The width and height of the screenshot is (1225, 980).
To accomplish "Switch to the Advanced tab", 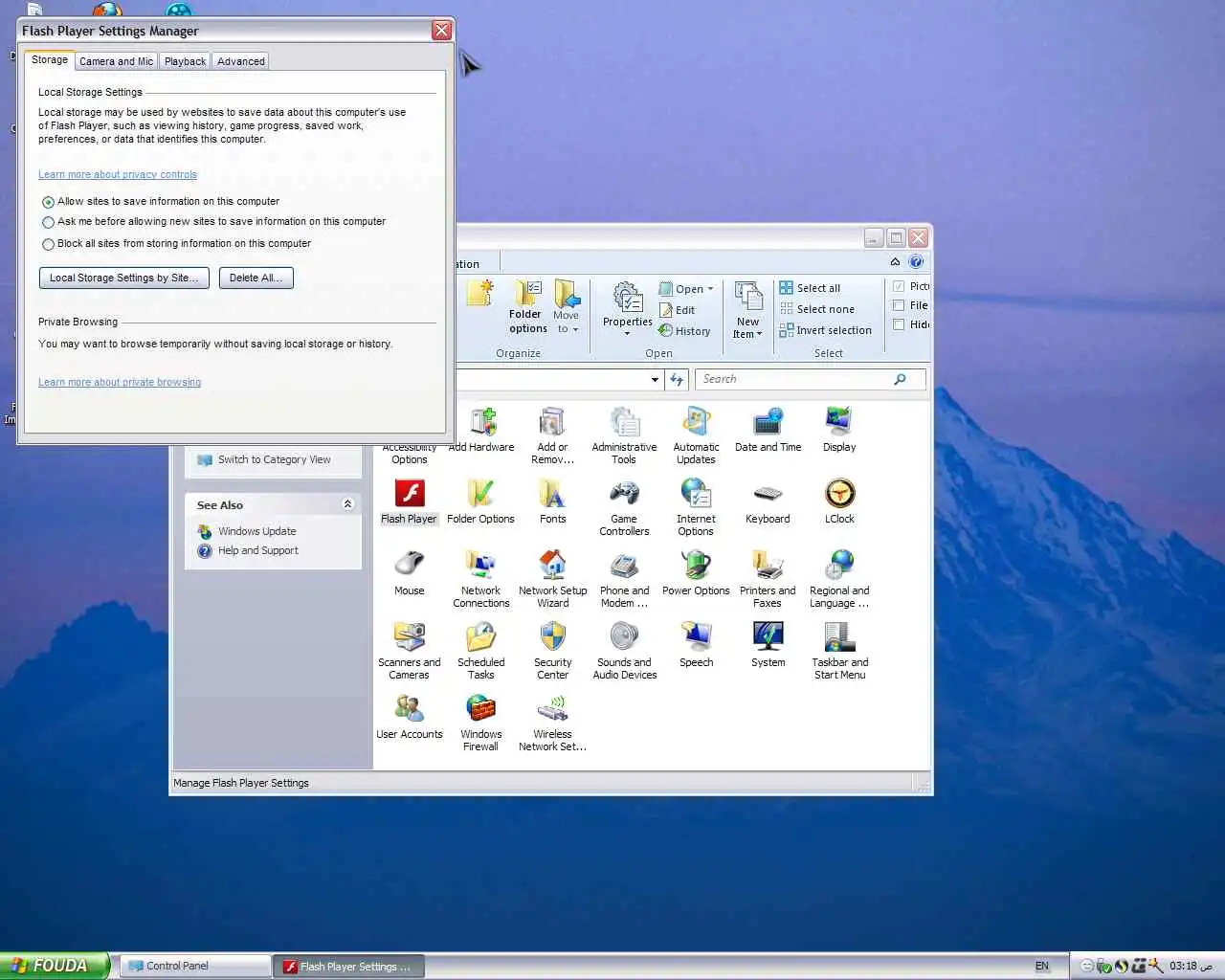I will coord(240,61).
